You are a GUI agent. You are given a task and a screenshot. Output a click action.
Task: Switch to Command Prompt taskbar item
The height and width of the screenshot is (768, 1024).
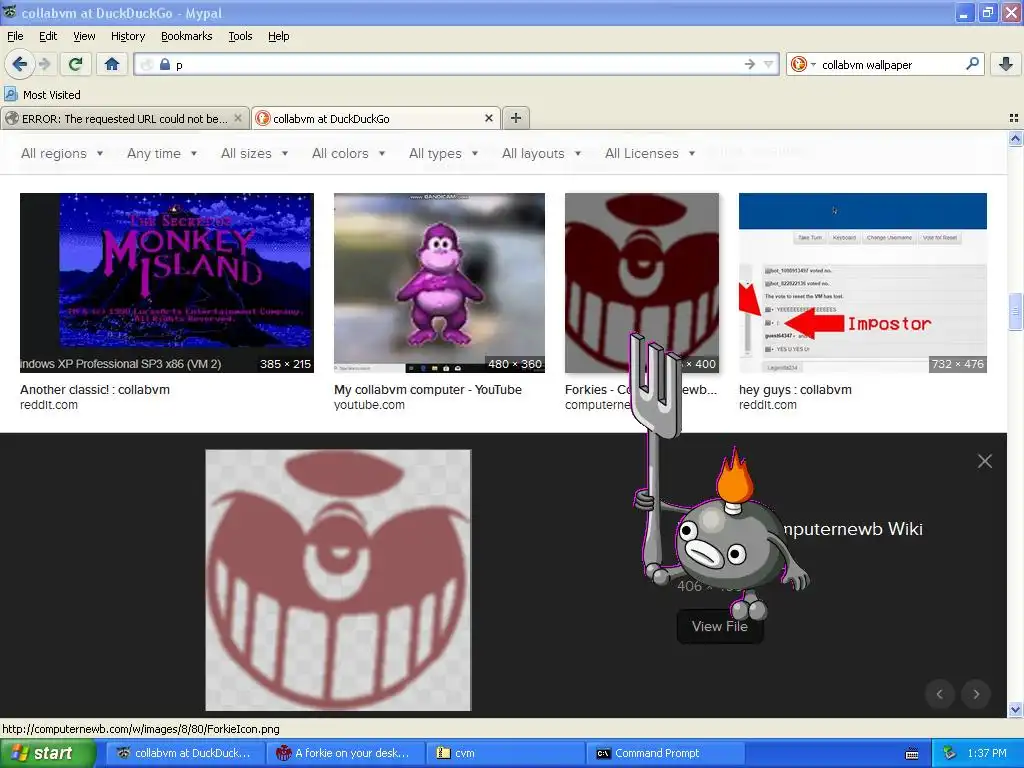(665, 753)
